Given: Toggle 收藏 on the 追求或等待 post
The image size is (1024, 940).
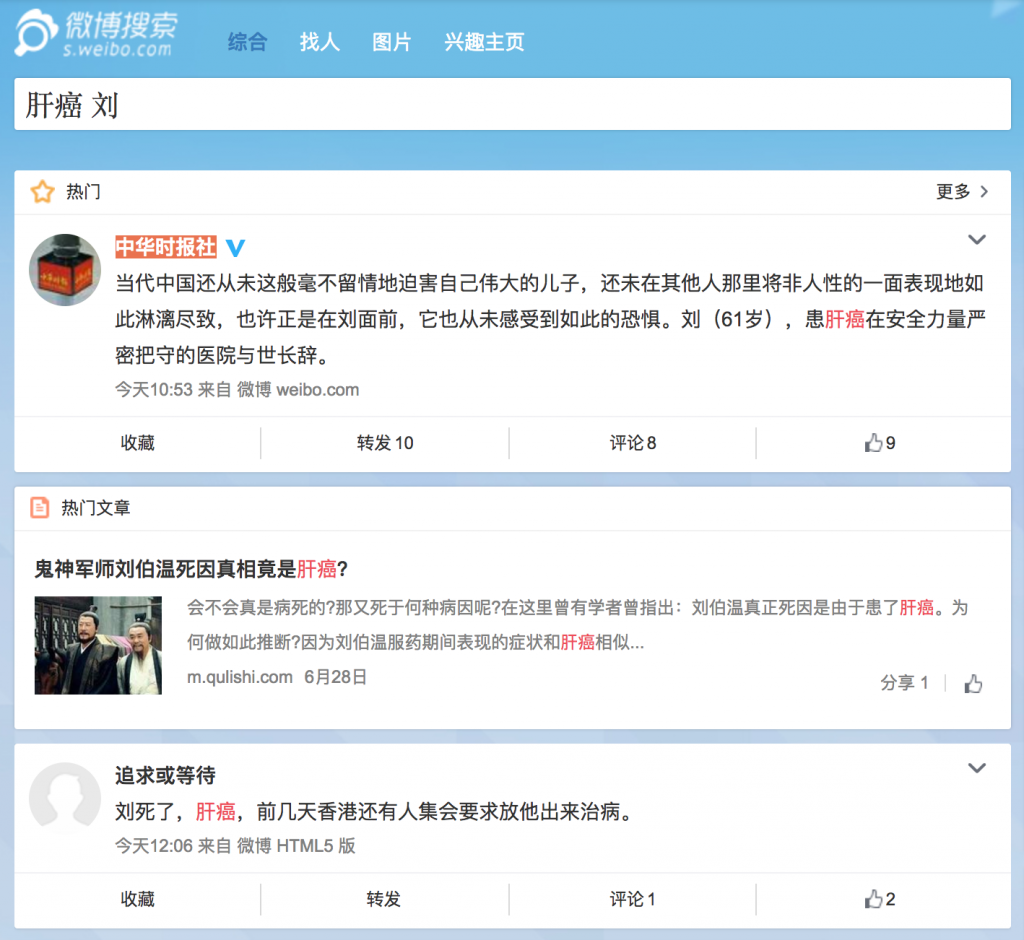Looking at the screenshot, I should coord(136,899).
